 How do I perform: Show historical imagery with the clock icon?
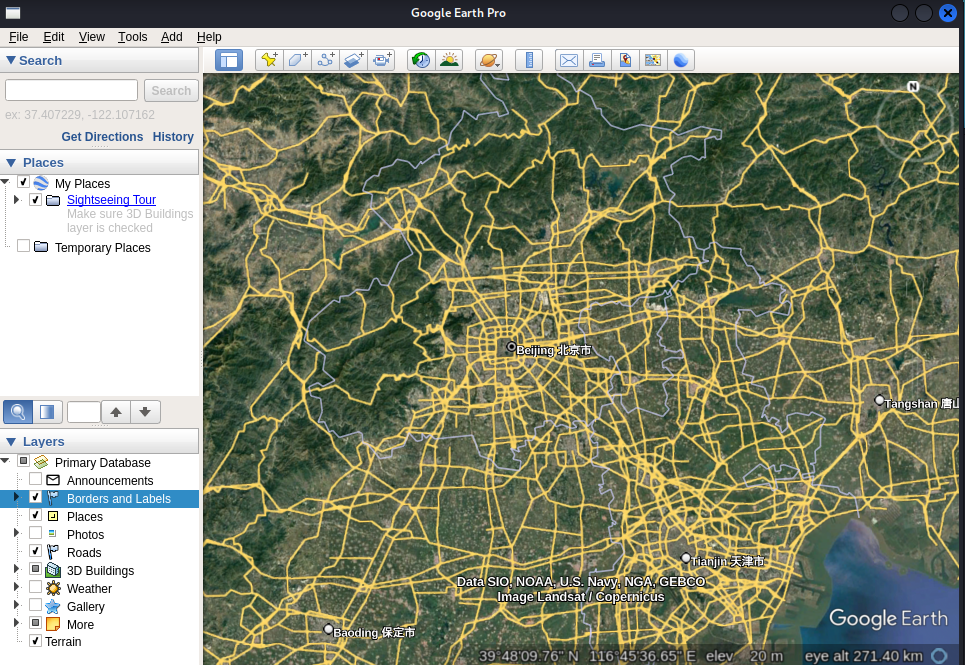coord(421,60)
